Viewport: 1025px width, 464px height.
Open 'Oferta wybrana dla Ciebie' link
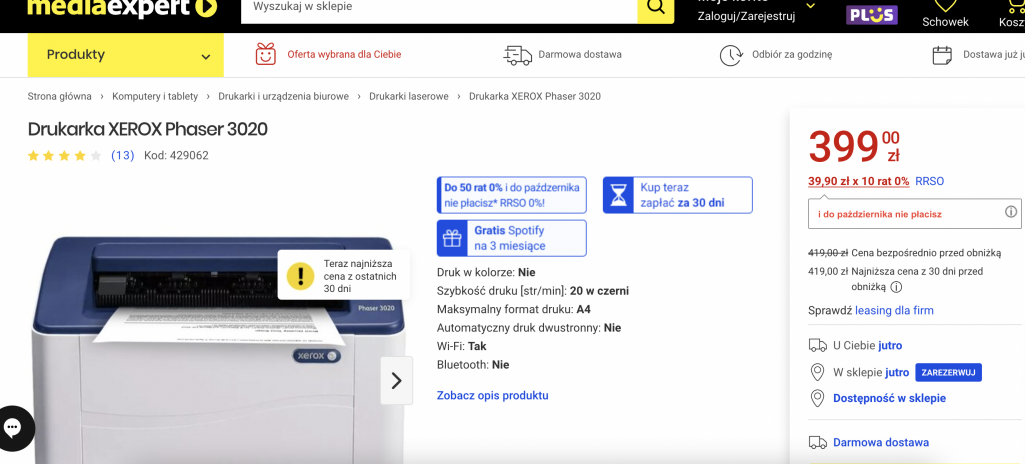pos(344,55)
